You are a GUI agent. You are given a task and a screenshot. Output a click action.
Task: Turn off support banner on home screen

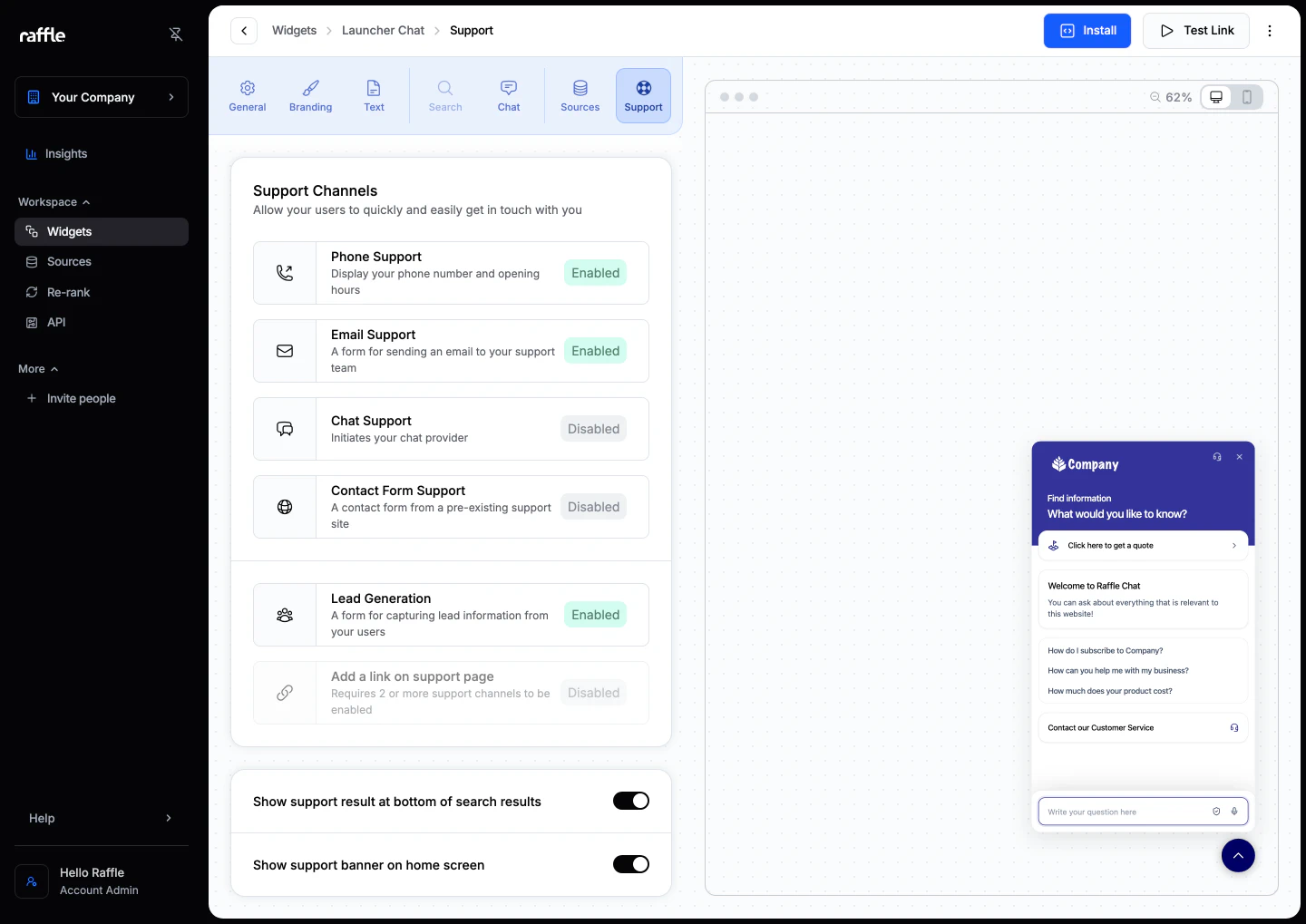coord(631,864)
